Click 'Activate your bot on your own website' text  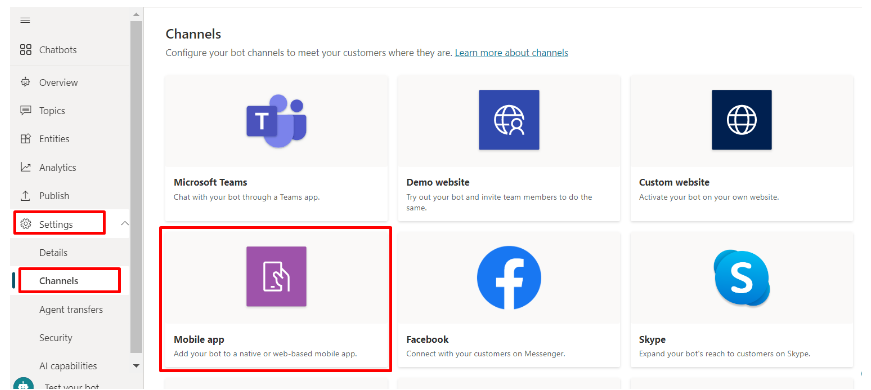pyautogui.click(x=709, y=197)
